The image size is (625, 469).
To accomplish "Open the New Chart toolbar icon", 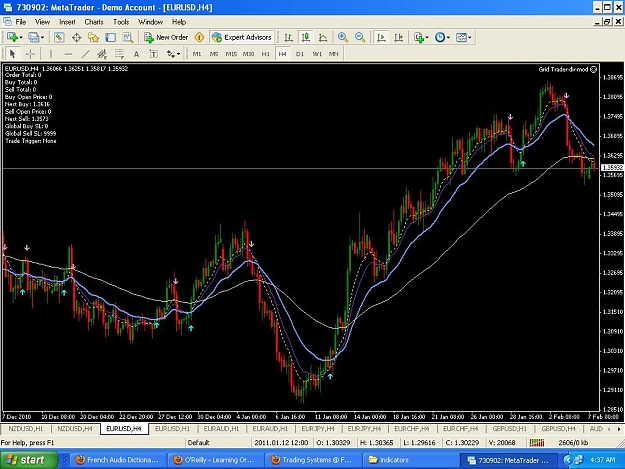I will (x=12, y=37).
